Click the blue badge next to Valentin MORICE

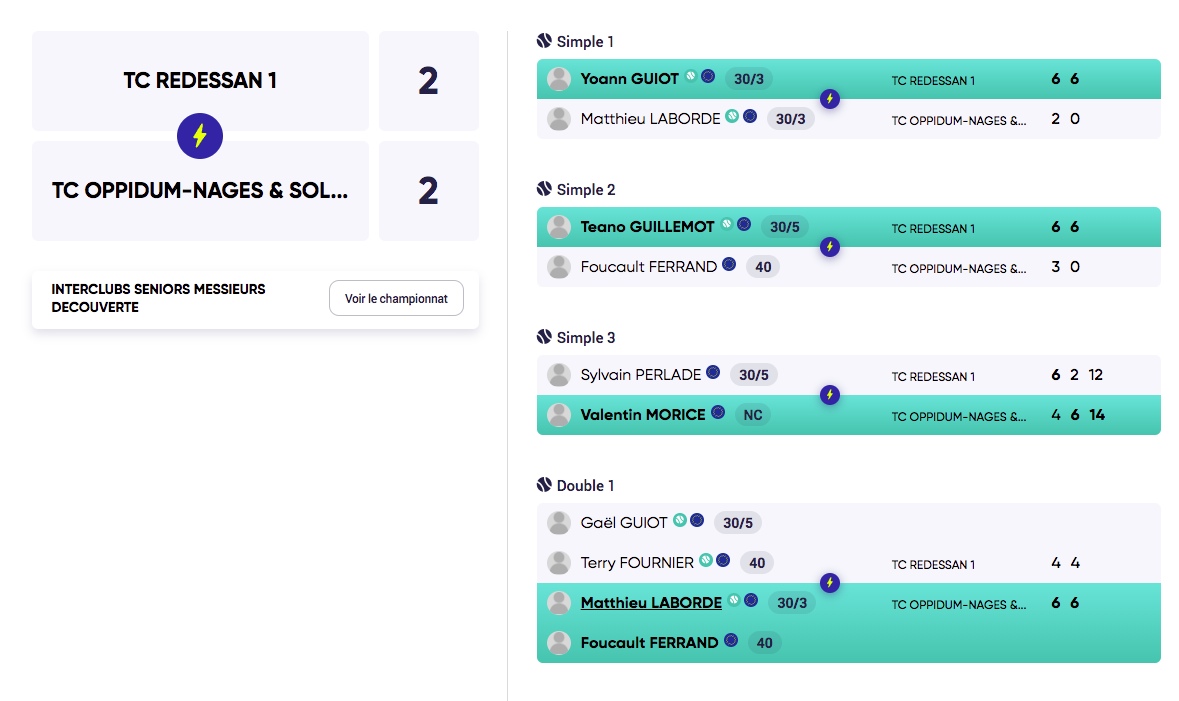tap(718, 412)
